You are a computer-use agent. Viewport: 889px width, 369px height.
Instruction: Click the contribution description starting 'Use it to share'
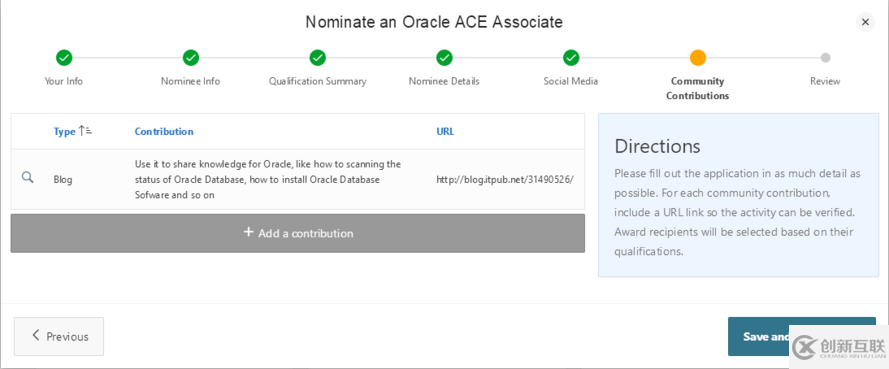coord(268,179)
